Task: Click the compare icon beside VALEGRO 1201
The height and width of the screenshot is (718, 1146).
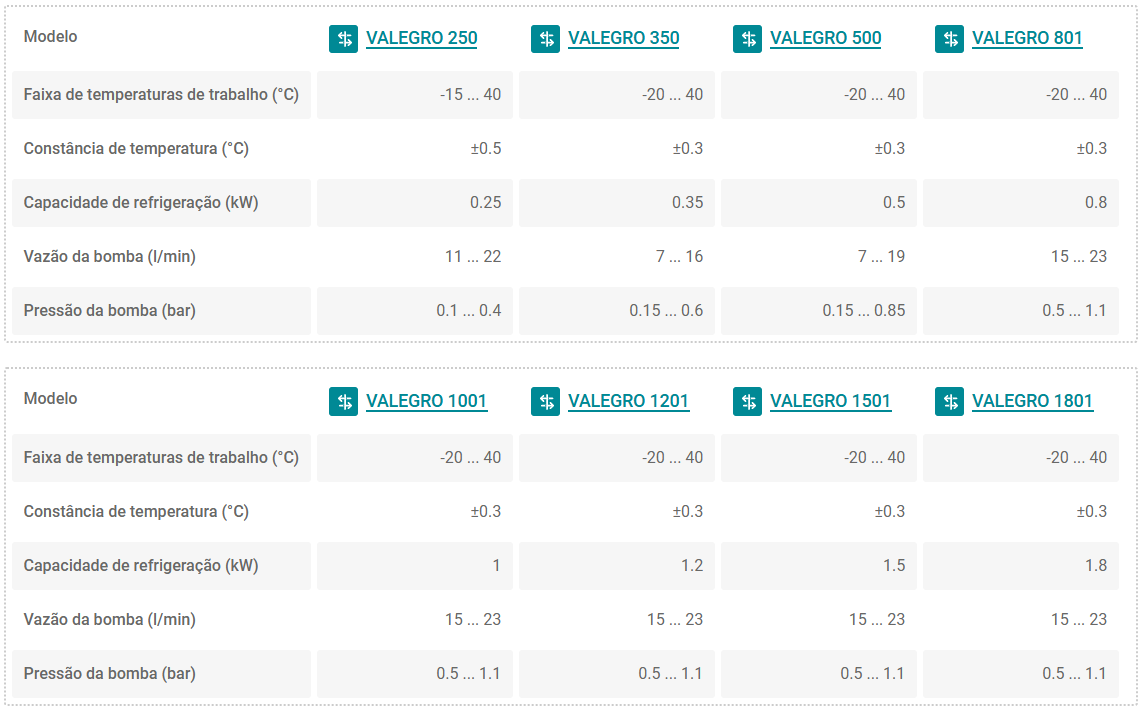Action: click(545, 401)
